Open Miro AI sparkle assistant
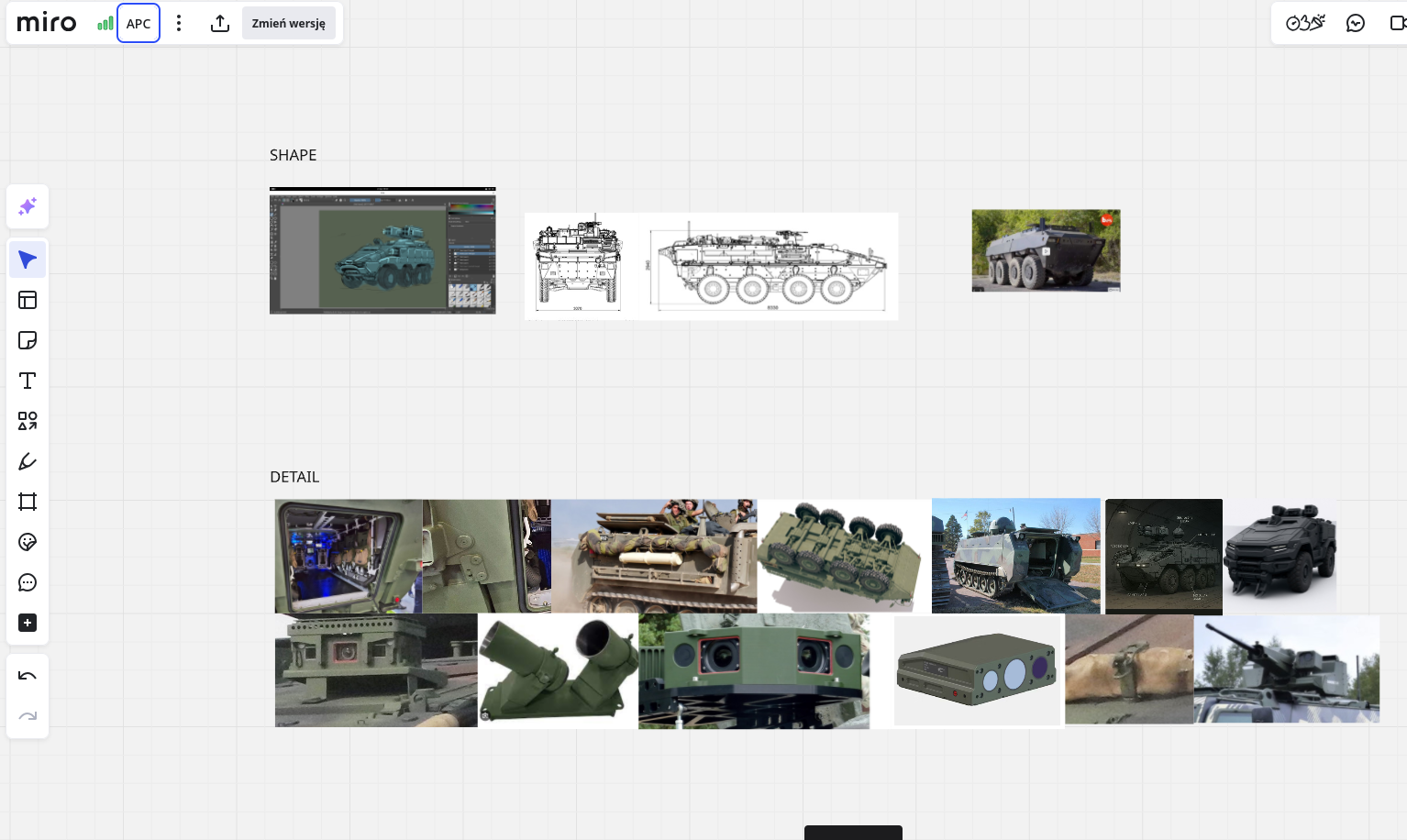 point(28,206)
